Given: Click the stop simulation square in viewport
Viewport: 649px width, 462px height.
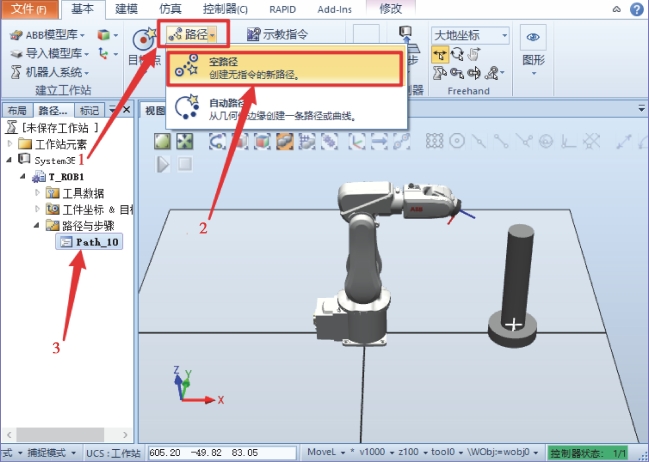Looking at the screenshot, I should pos(185,164).
